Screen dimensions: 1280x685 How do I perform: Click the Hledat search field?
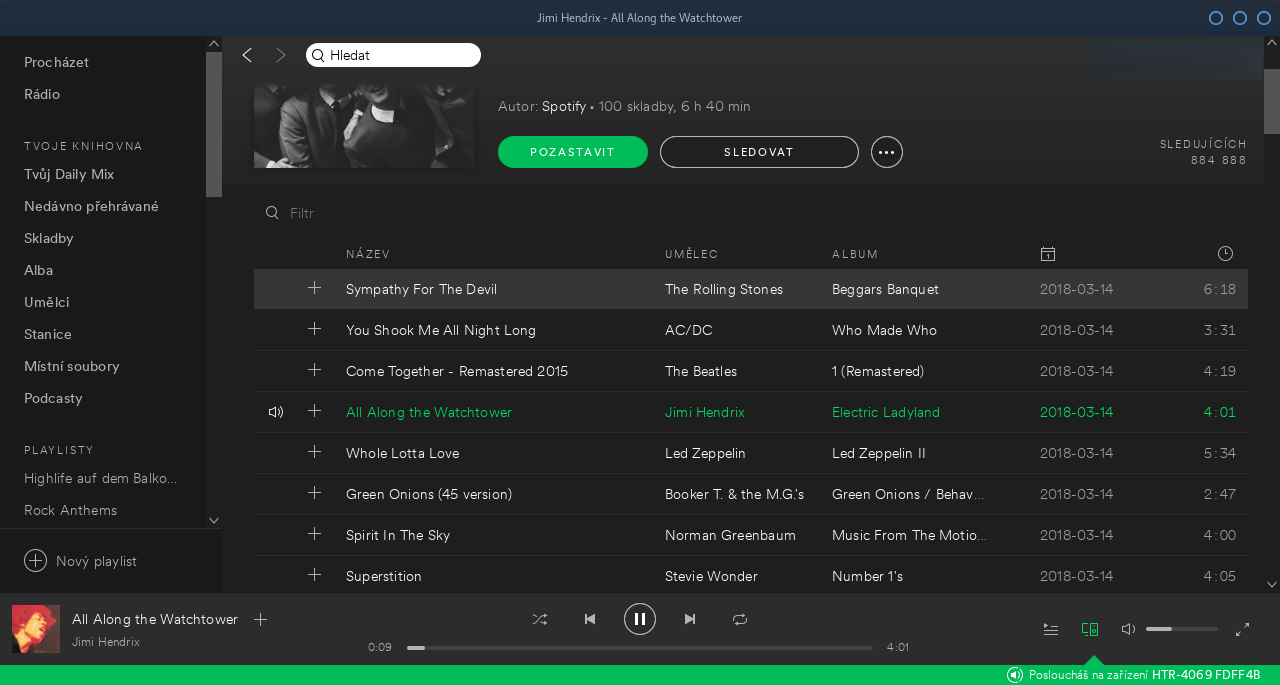tap(393, 55)
